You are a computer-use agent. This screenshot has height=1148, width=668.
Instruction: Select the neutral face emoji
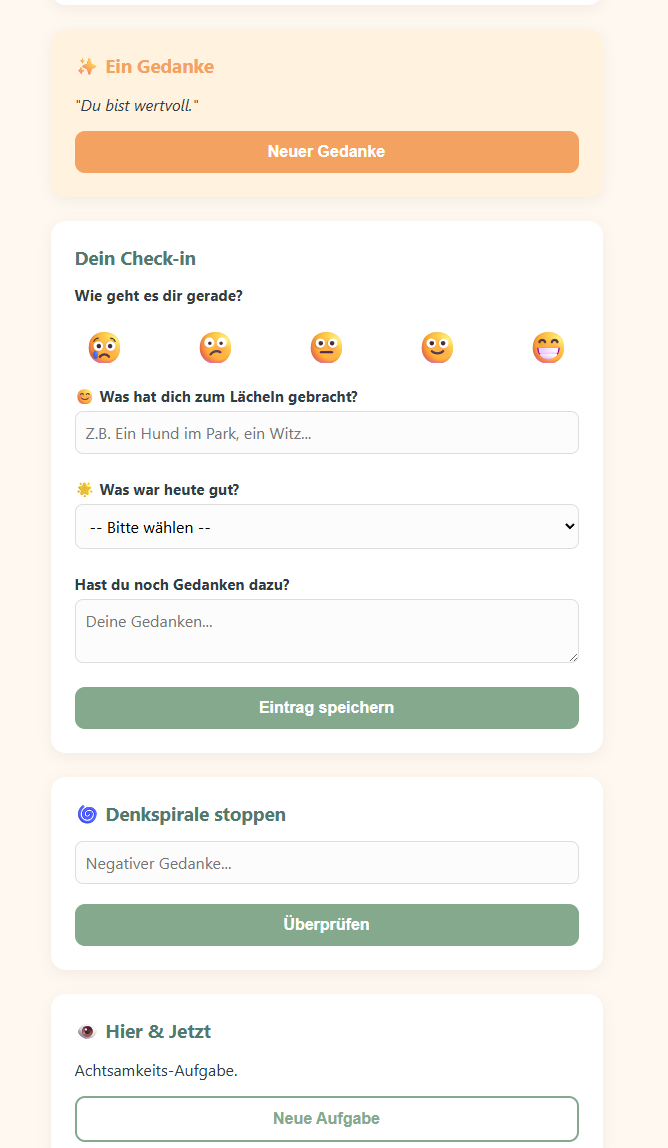[326, 347]
